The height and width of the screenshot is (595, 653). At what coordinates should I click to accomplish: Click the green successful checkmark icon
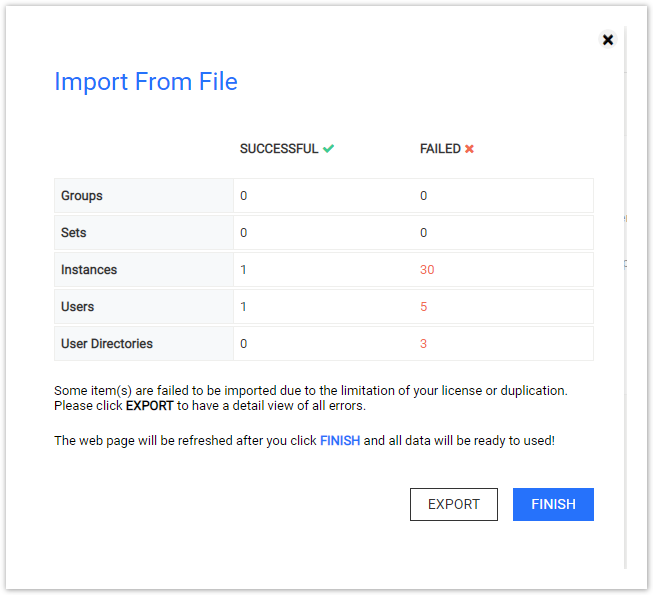tap(328, 149)
